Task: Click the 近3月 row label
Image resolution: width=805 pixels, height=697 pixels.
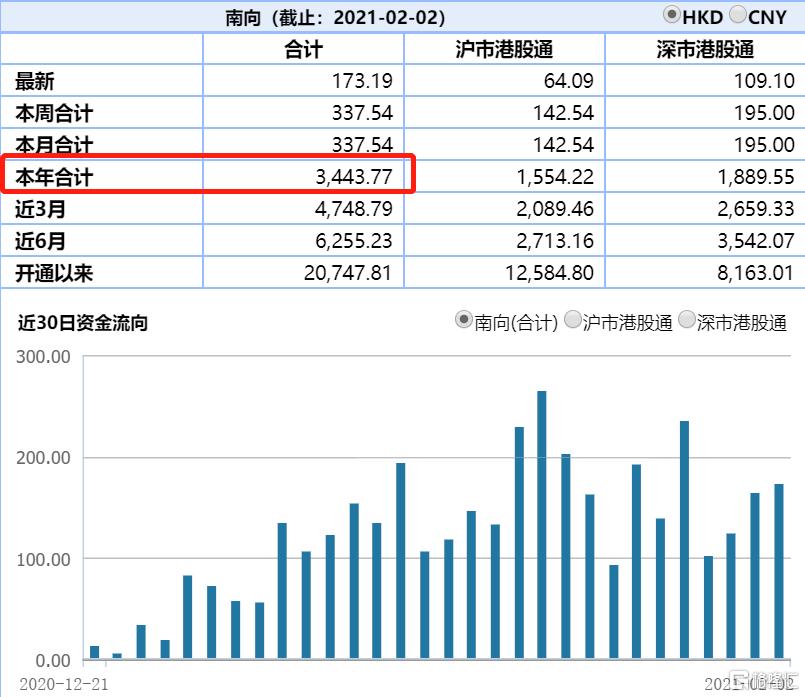Action: pos(40,209)
